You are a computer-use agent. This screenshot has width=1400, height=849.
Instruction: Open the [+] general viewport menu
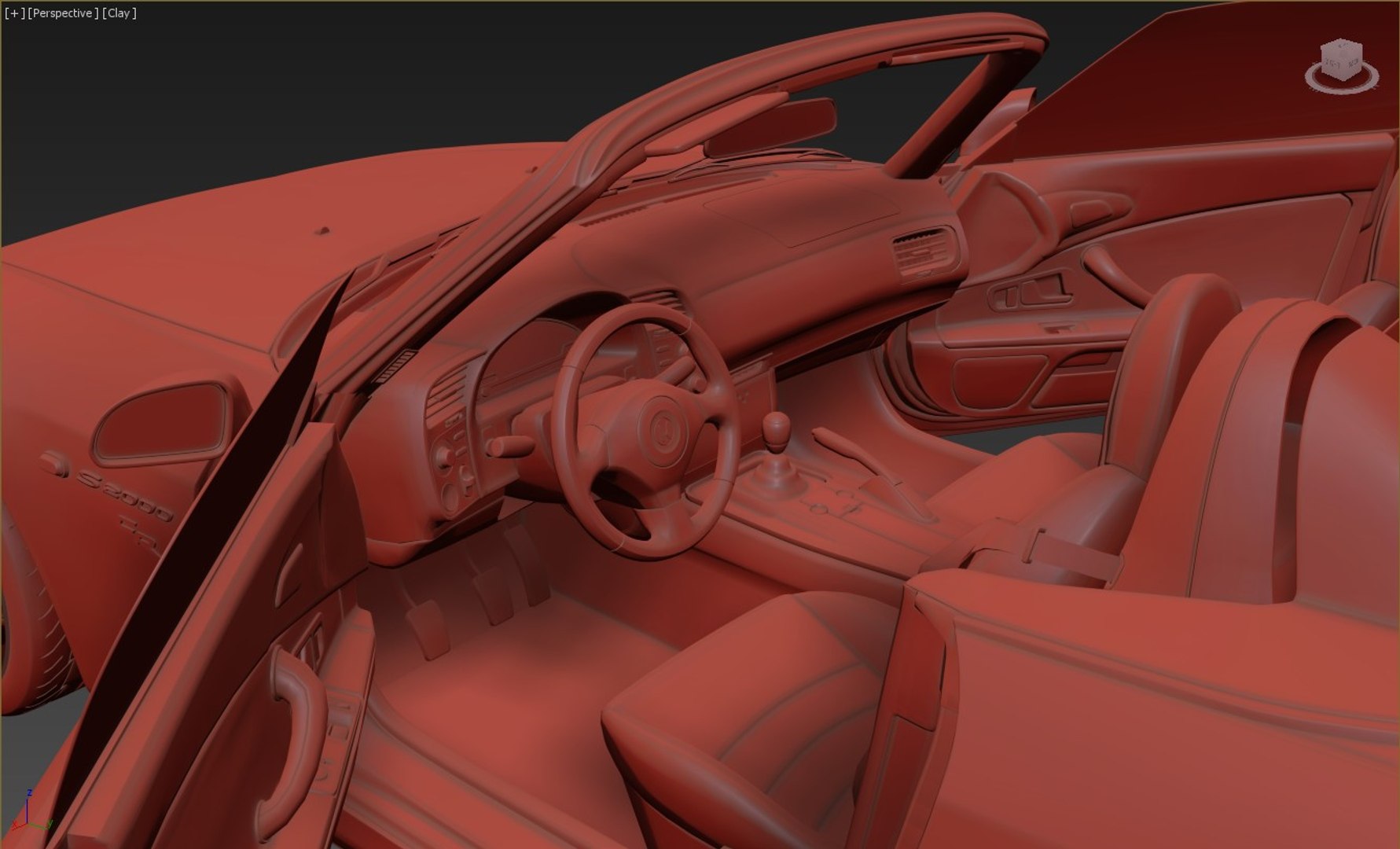point(14,13)
